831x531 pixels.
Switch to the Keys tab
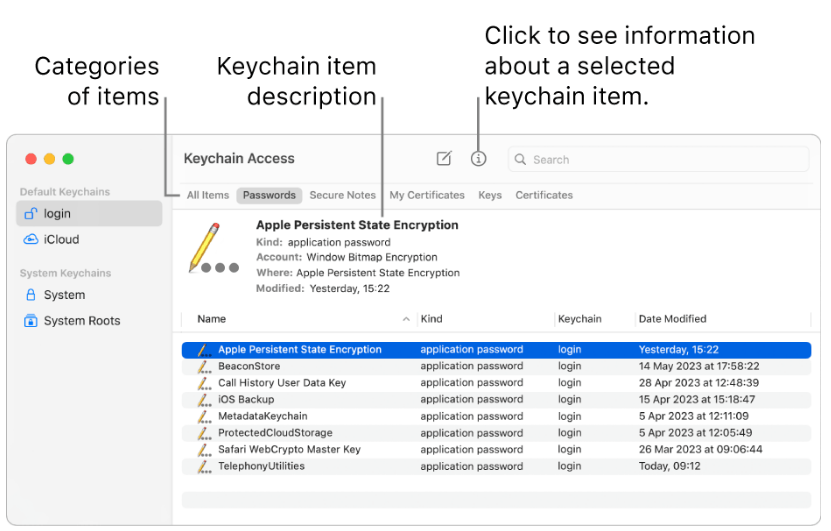(490, 195)
